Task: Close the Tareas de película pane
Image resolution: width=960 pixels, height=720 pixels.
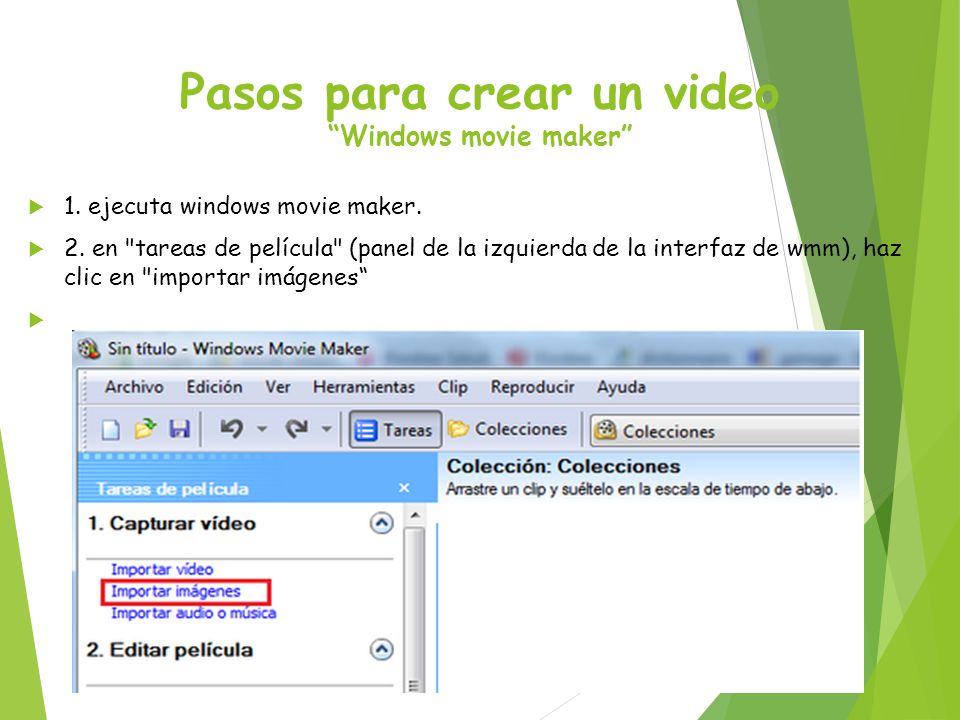Action: click(404, 488)
